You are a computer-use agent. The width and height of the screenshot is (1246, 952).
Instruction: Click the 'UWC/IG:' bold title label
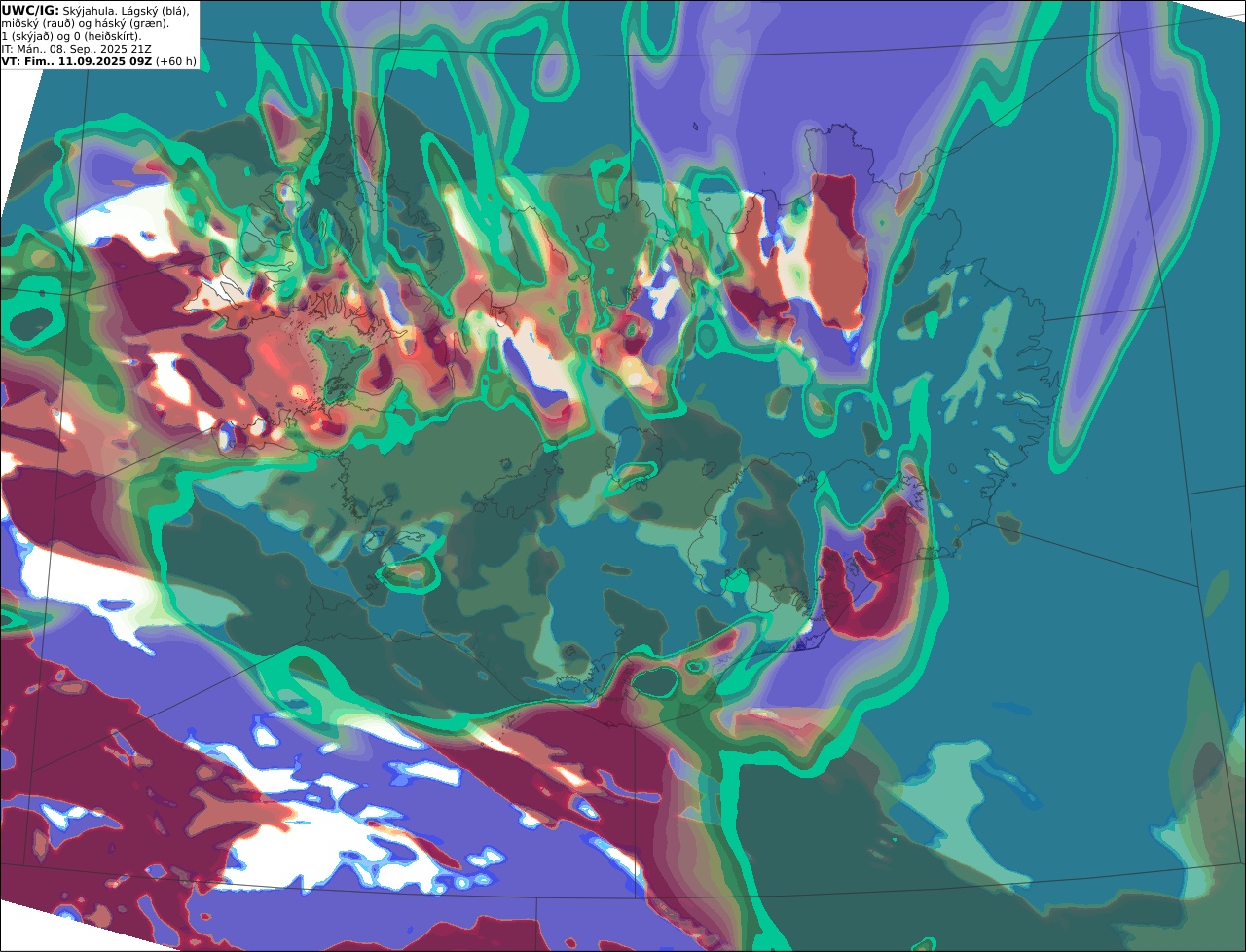30,11
